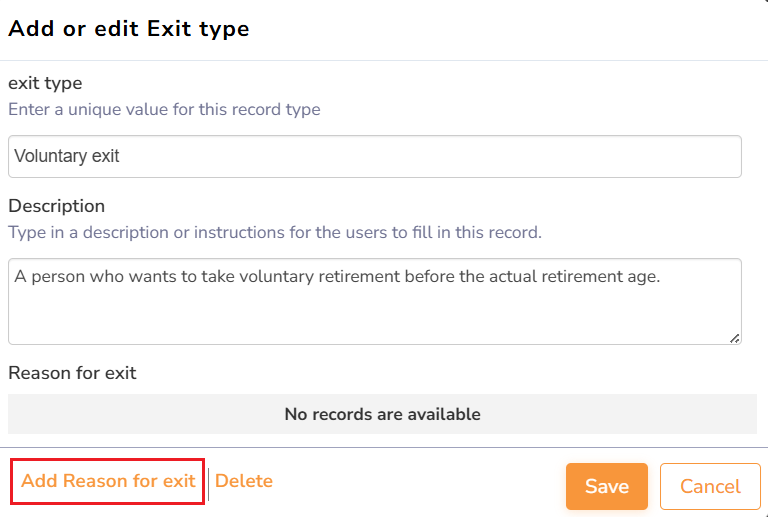The height and width of the screenshot is (517, 768).
Task: Place cursor after 'retirement age.' in Description
Action: click(662, 277)
